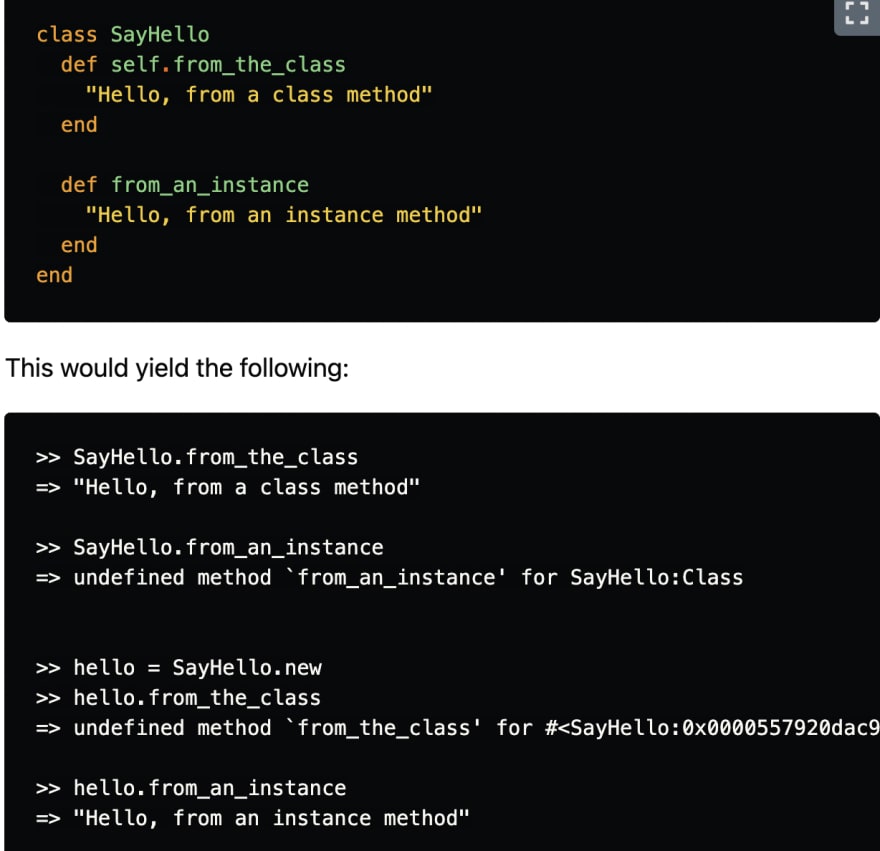Click 'def self.from_the_class' line
The height and width of the screenshot is (851, 880).
[x=203, y=65]
